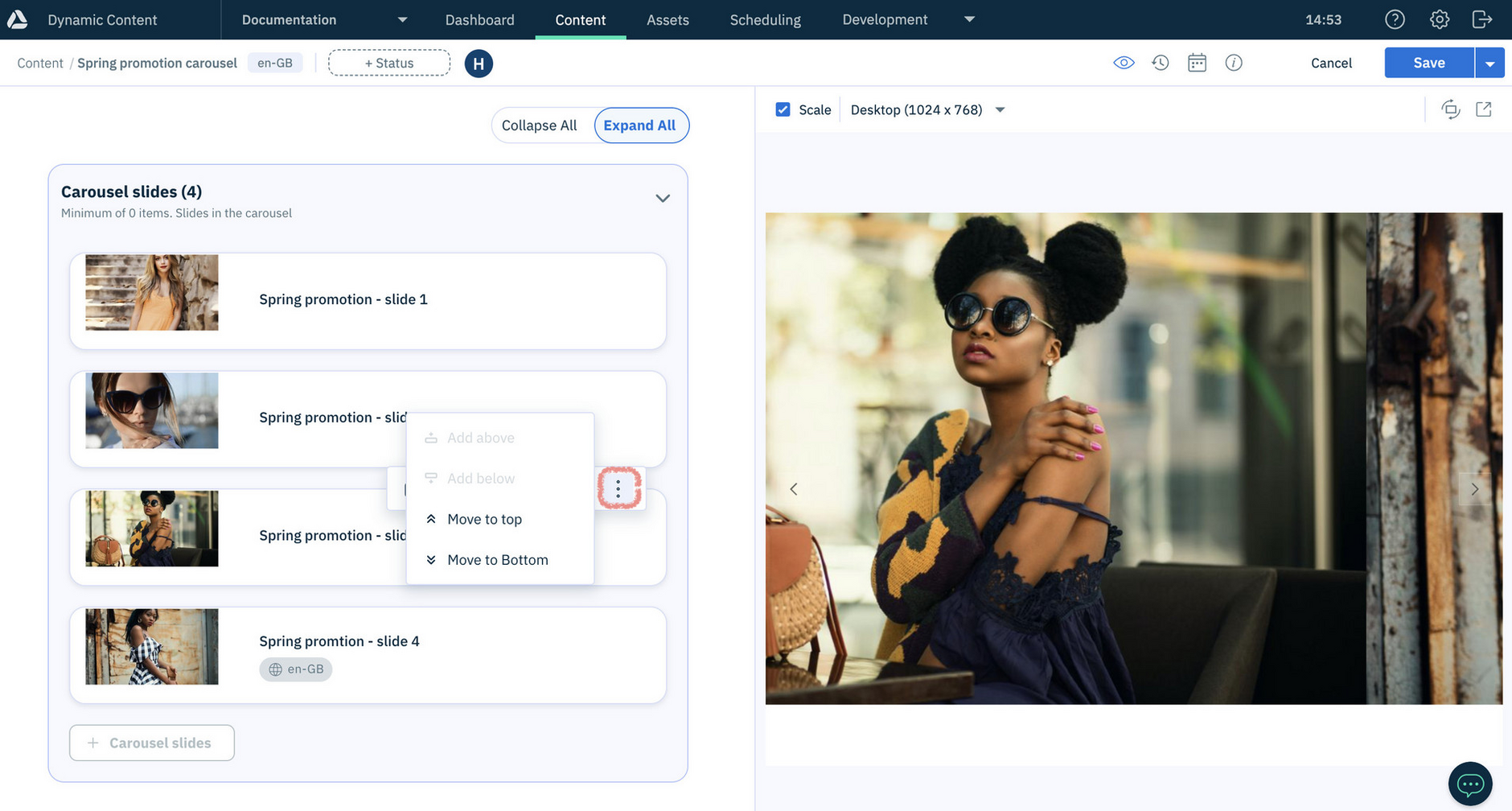This screenshot has height=811, width=1512.
Task: Select Expand All toggle
Action: [640, 126]
